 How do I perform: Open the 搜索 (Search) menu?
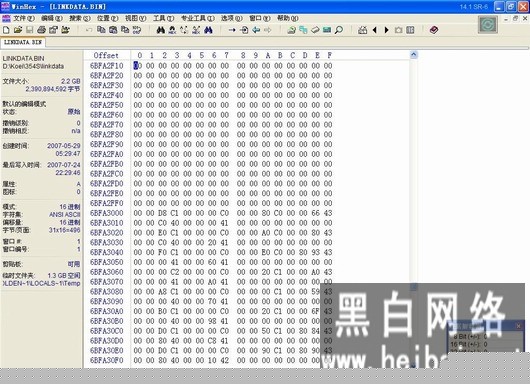click(x=80, y=18)
